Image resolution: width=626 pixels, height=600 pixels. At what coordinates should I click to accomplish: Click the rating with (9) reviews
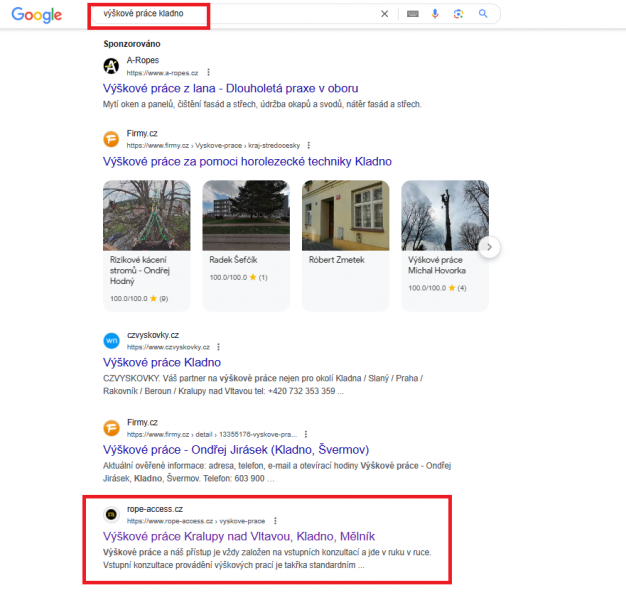pyautogui.click(x=139, y=299)
